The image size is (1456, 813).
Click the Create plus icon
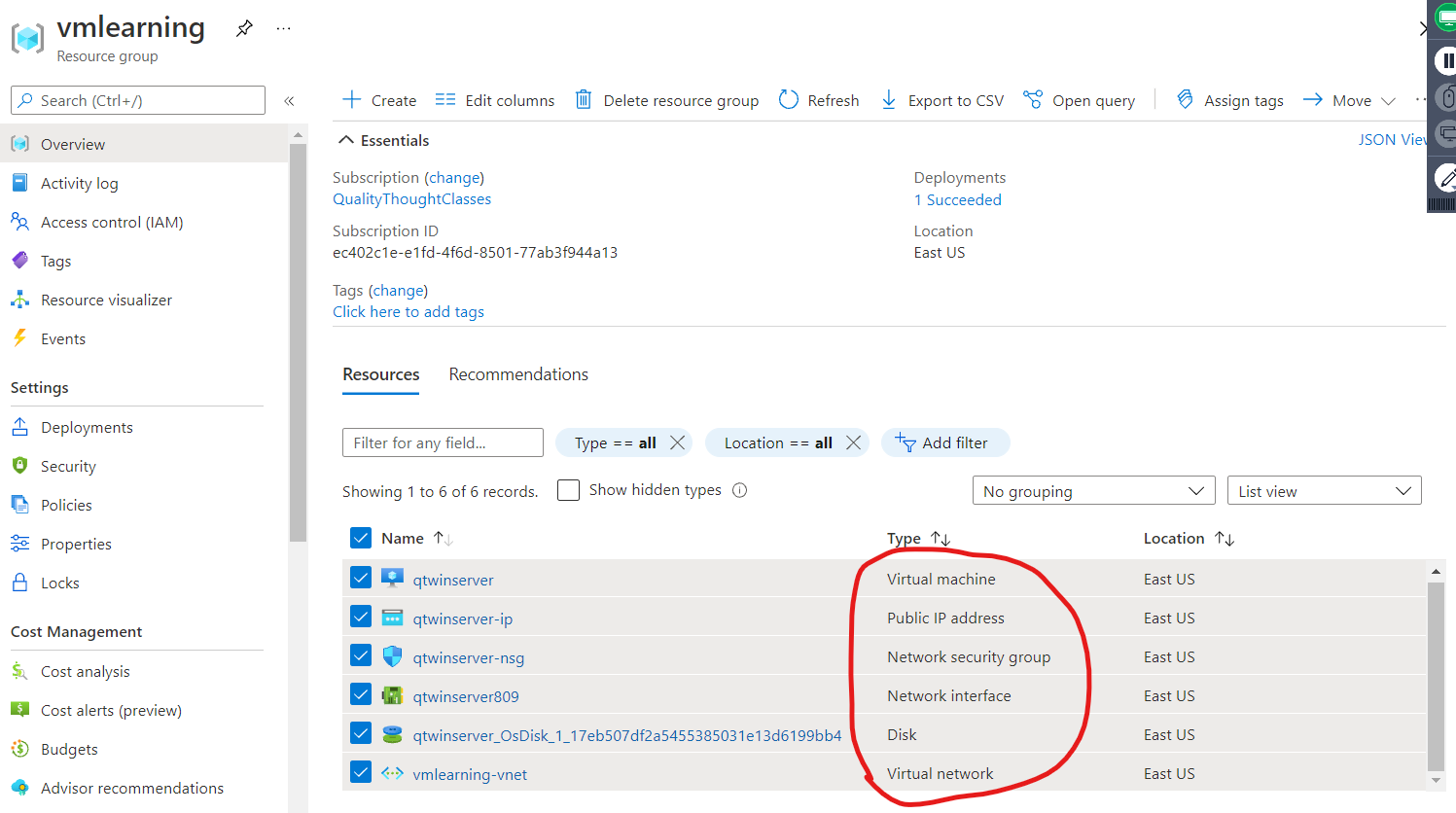point(352,100)
